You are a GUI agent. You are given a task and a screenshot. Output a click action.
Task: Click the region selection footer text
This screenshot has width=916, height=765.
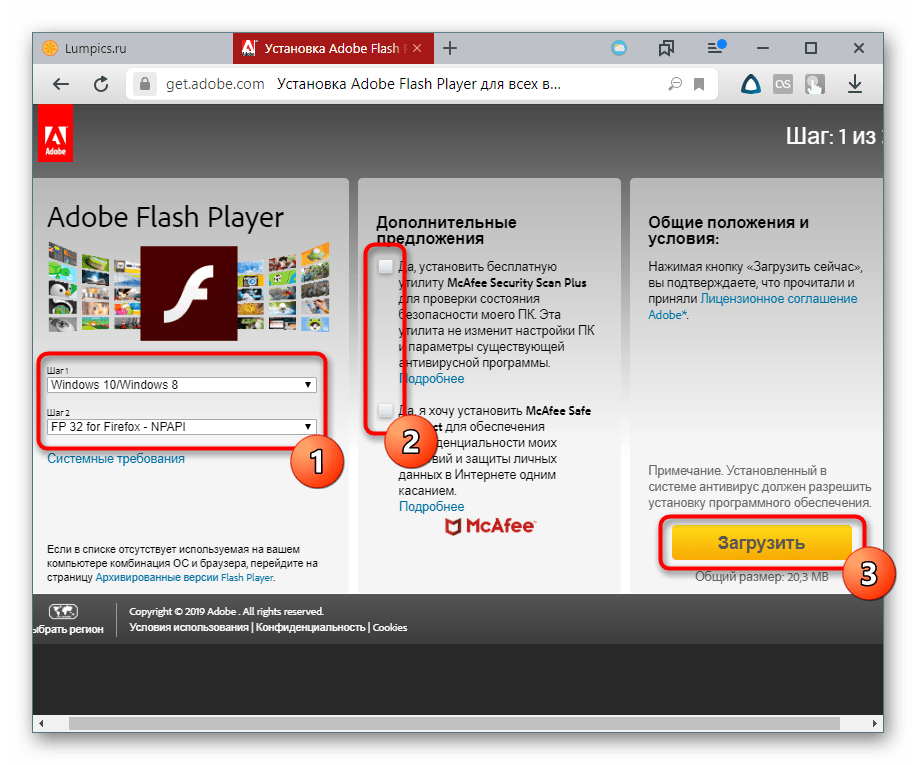[x=68, y=630]
